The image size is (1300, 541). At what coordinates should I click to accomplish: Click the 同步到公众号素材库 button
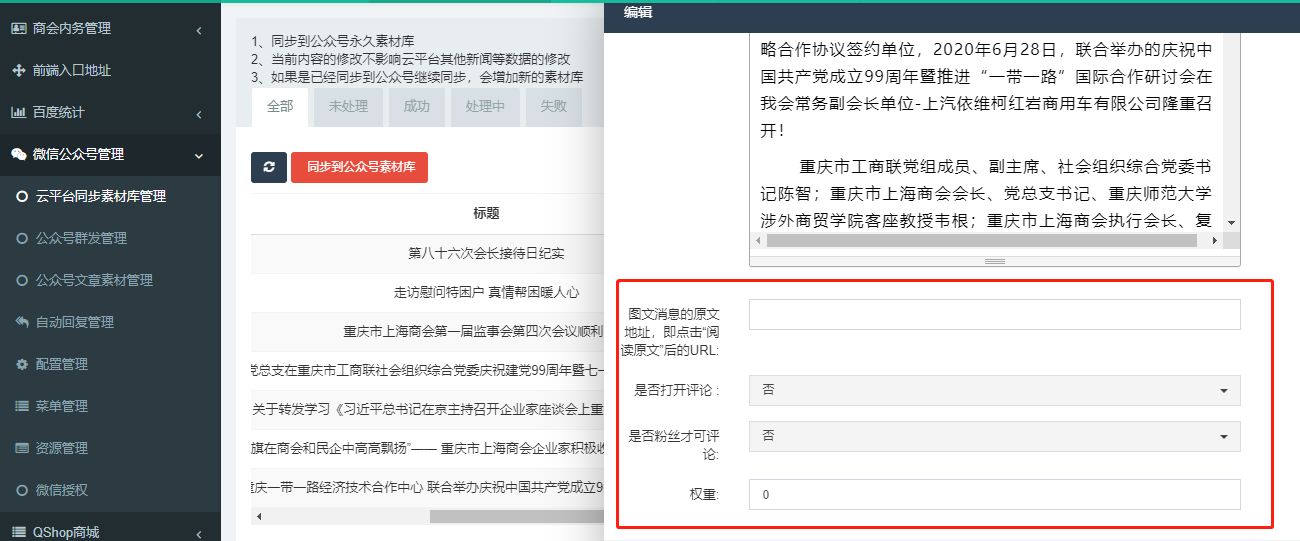point(359,167)
